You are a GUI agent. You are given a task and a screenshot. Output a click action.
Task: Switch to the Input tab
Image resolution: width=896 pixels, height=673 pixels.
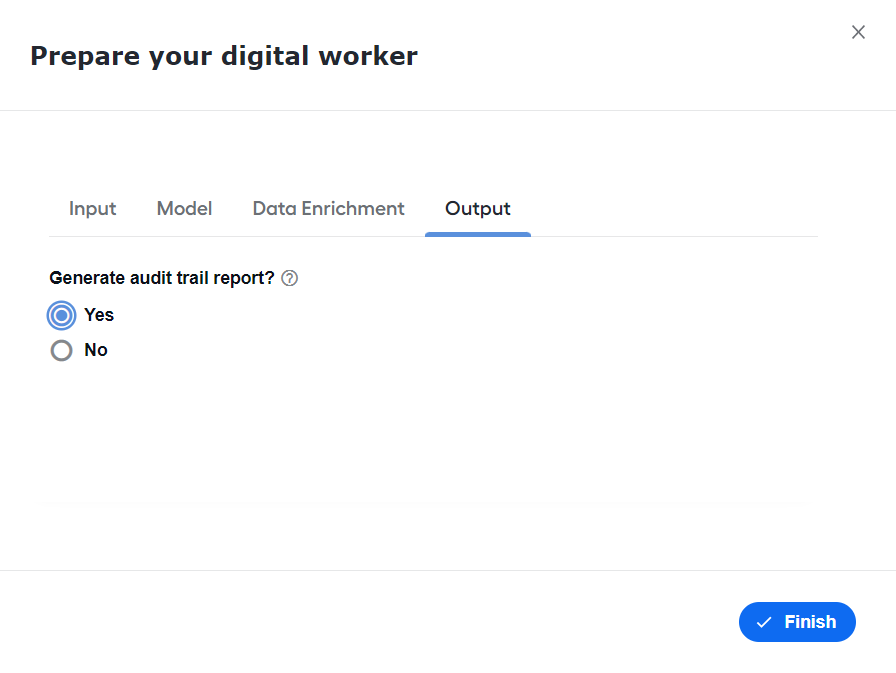[93, 209]
